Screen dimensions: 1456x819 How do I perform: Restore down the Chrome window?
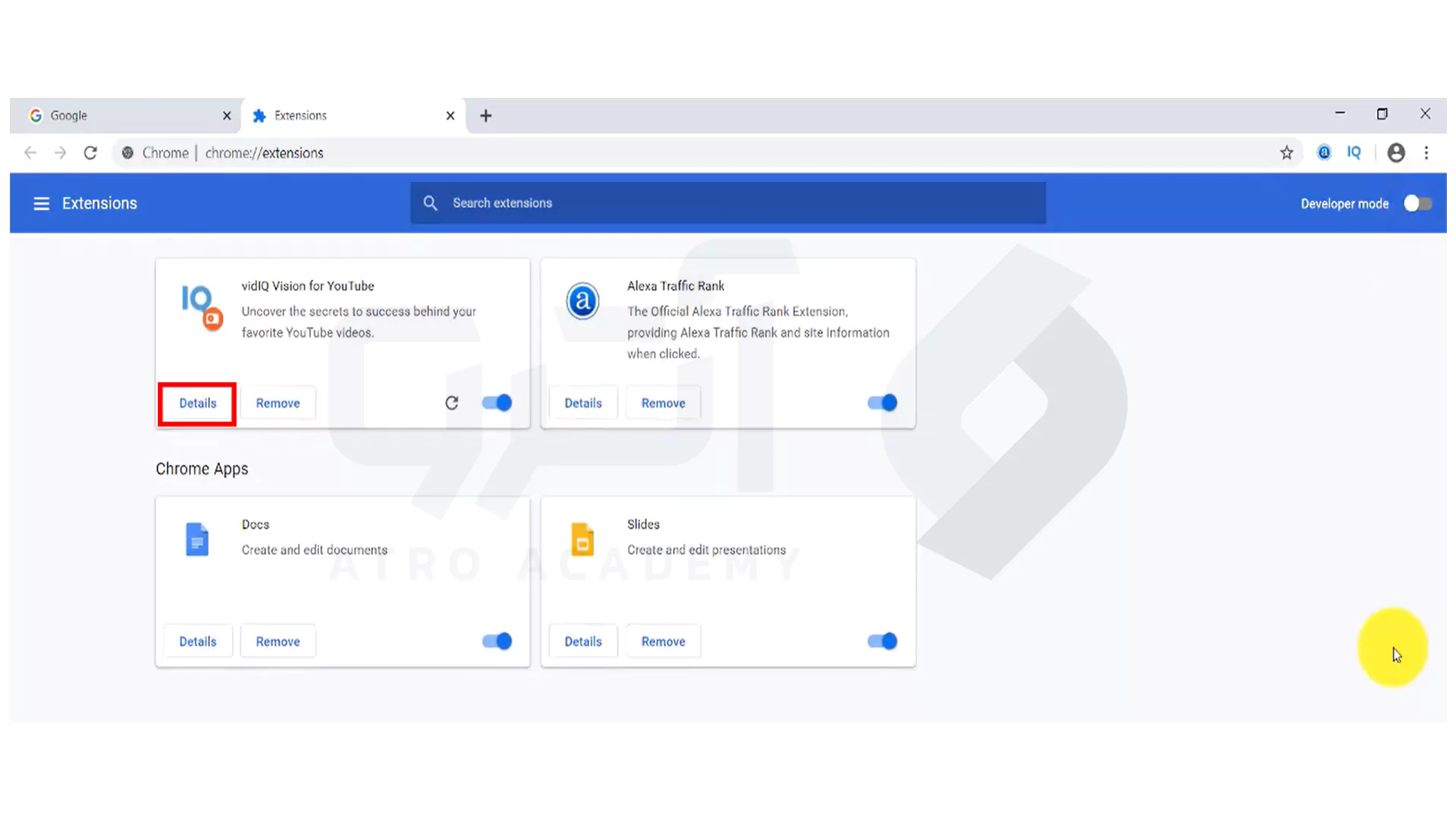coord(1382,114)
